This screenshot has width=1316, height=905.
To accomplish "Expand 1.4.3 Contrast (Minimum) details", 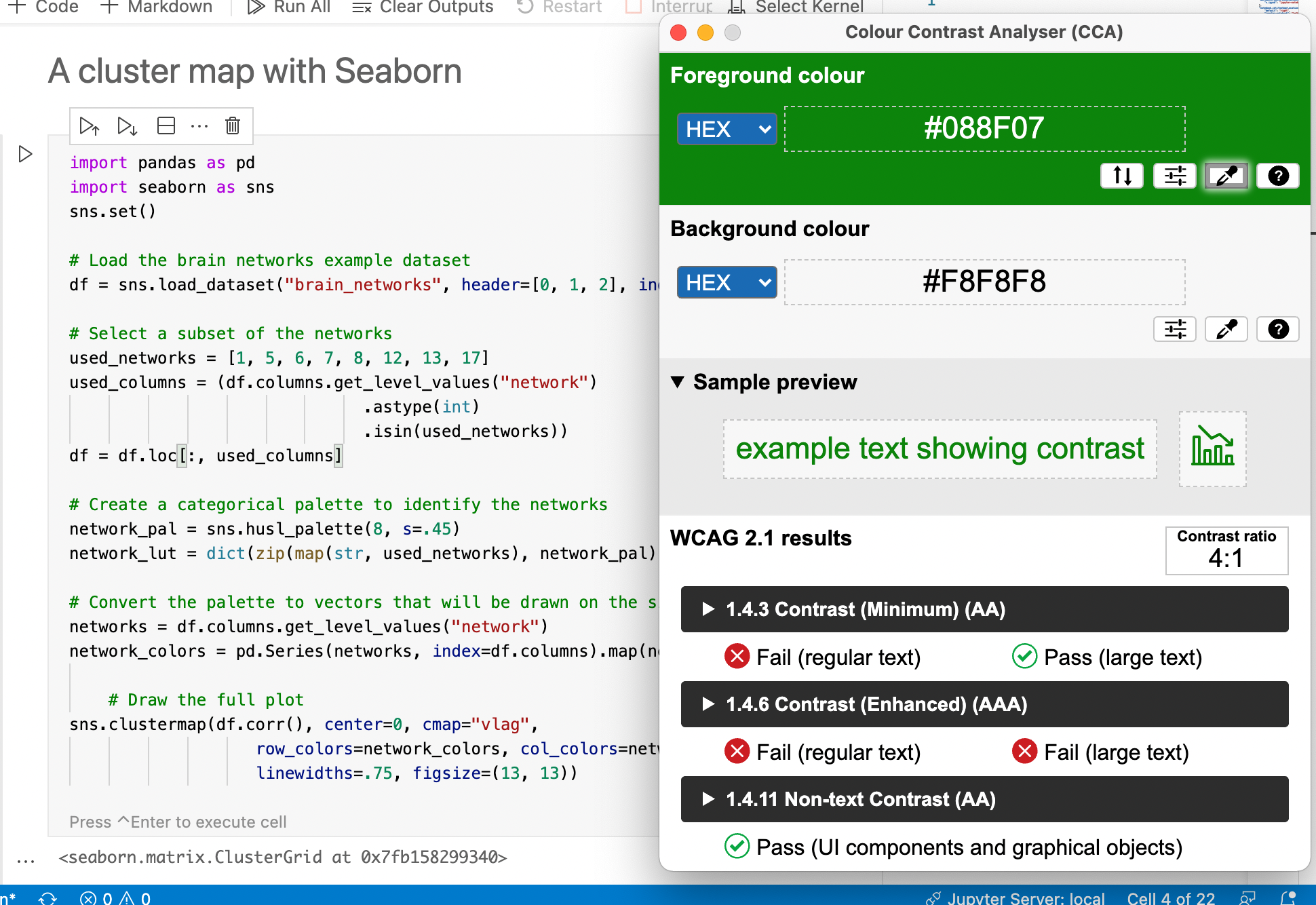I will pos(708,609).
